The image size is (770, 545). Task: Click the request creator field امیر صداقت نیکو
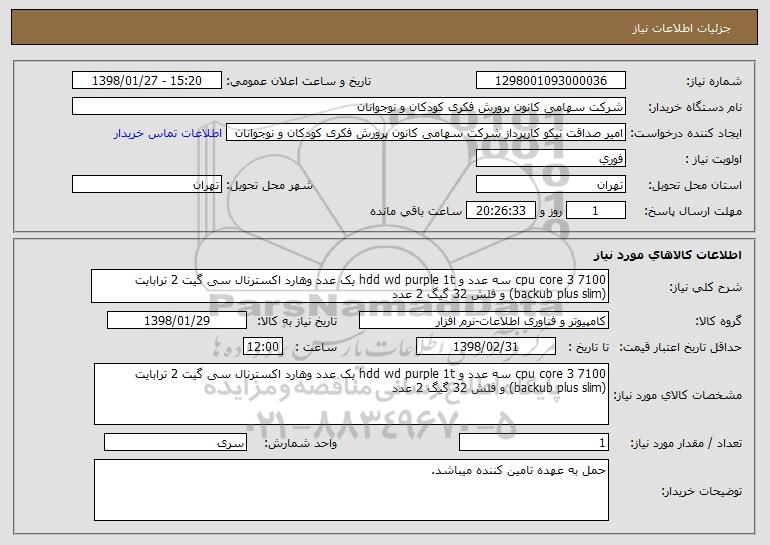pyautogui.click(x=426, y=133)
